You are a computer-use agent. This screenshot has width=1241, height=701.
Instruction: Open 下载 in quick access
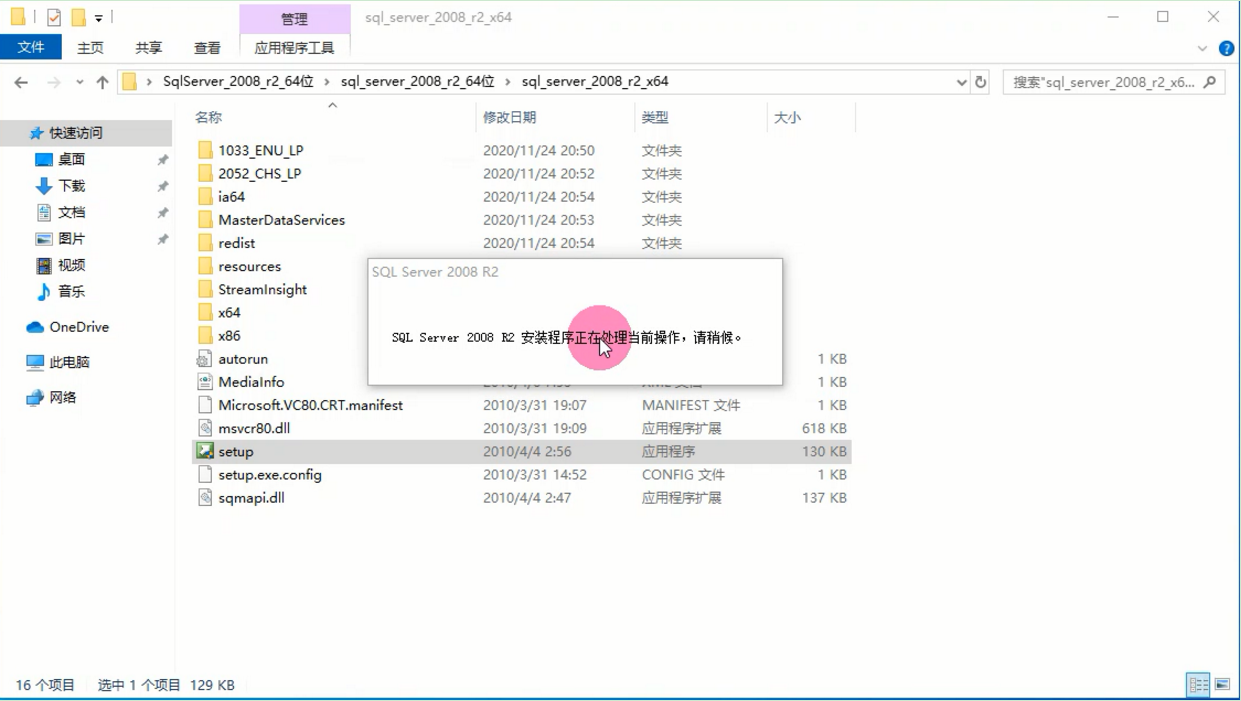click(60, 186)
